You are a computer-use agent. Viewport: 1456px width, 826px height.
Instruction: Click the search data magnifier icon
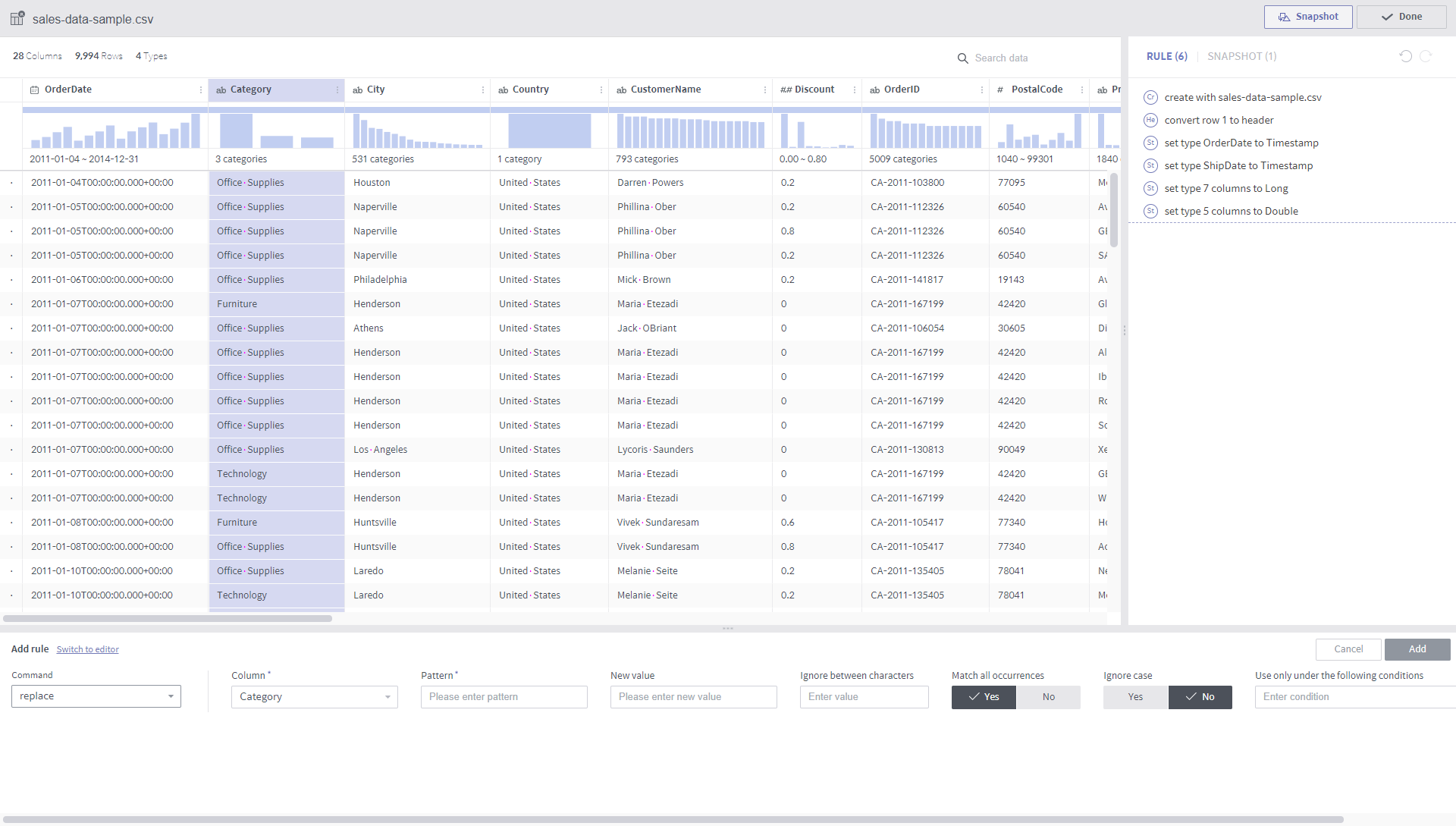tap(962, 58)
